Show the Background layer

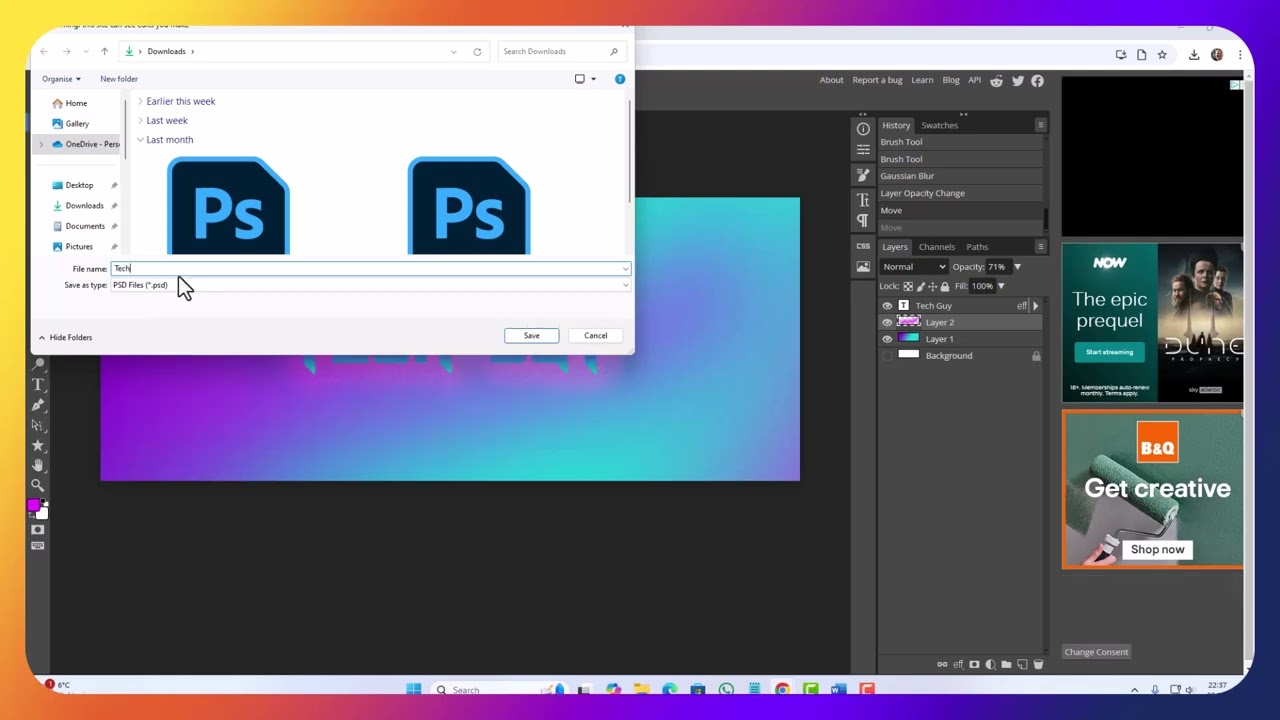pyautogui.click(x=887, y=356)
